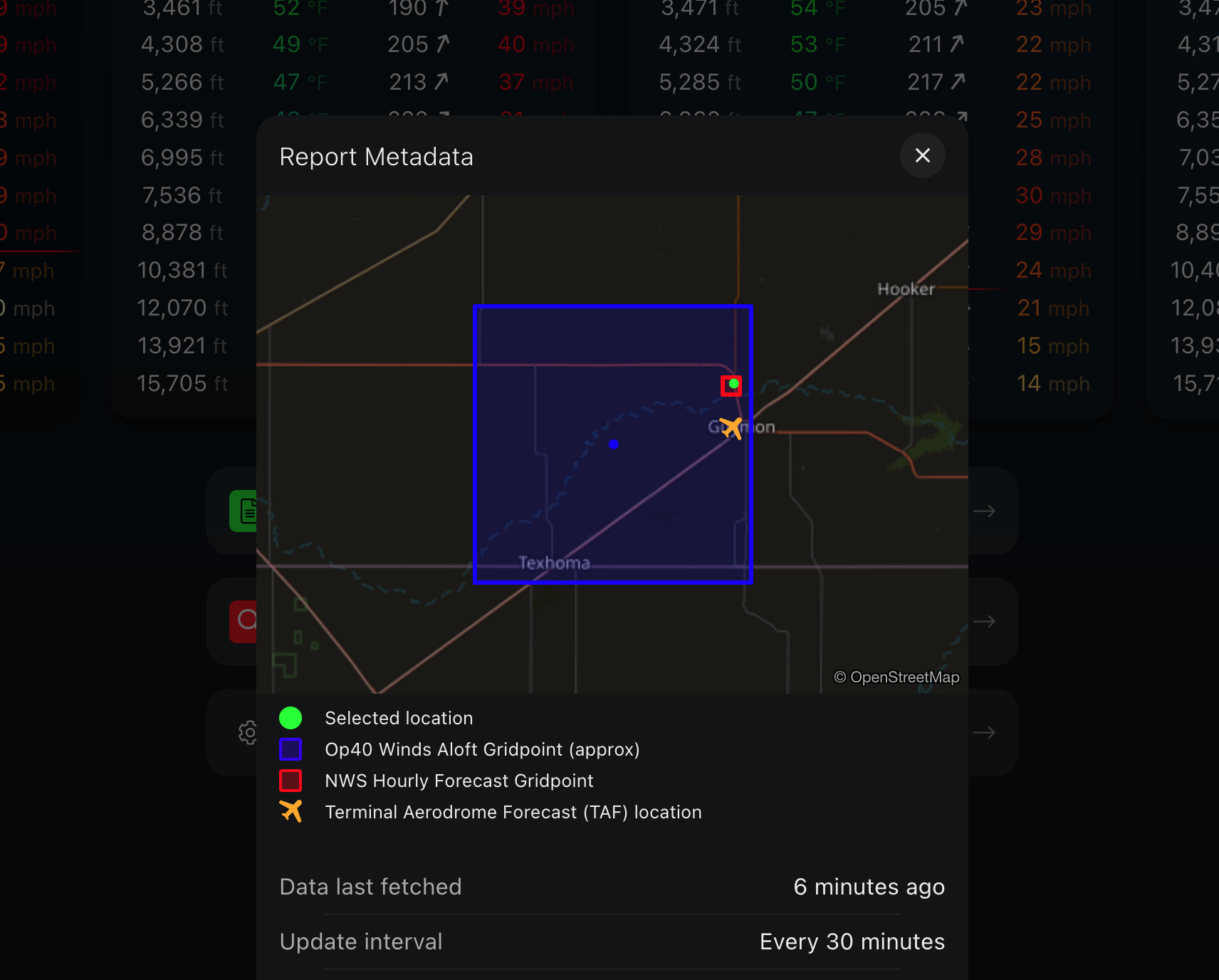The height and width of the screenshot is (980, 1219).
Task: Click the TAF legend airplane symbol
Action: pyautogui.click(x=291, y=811)
